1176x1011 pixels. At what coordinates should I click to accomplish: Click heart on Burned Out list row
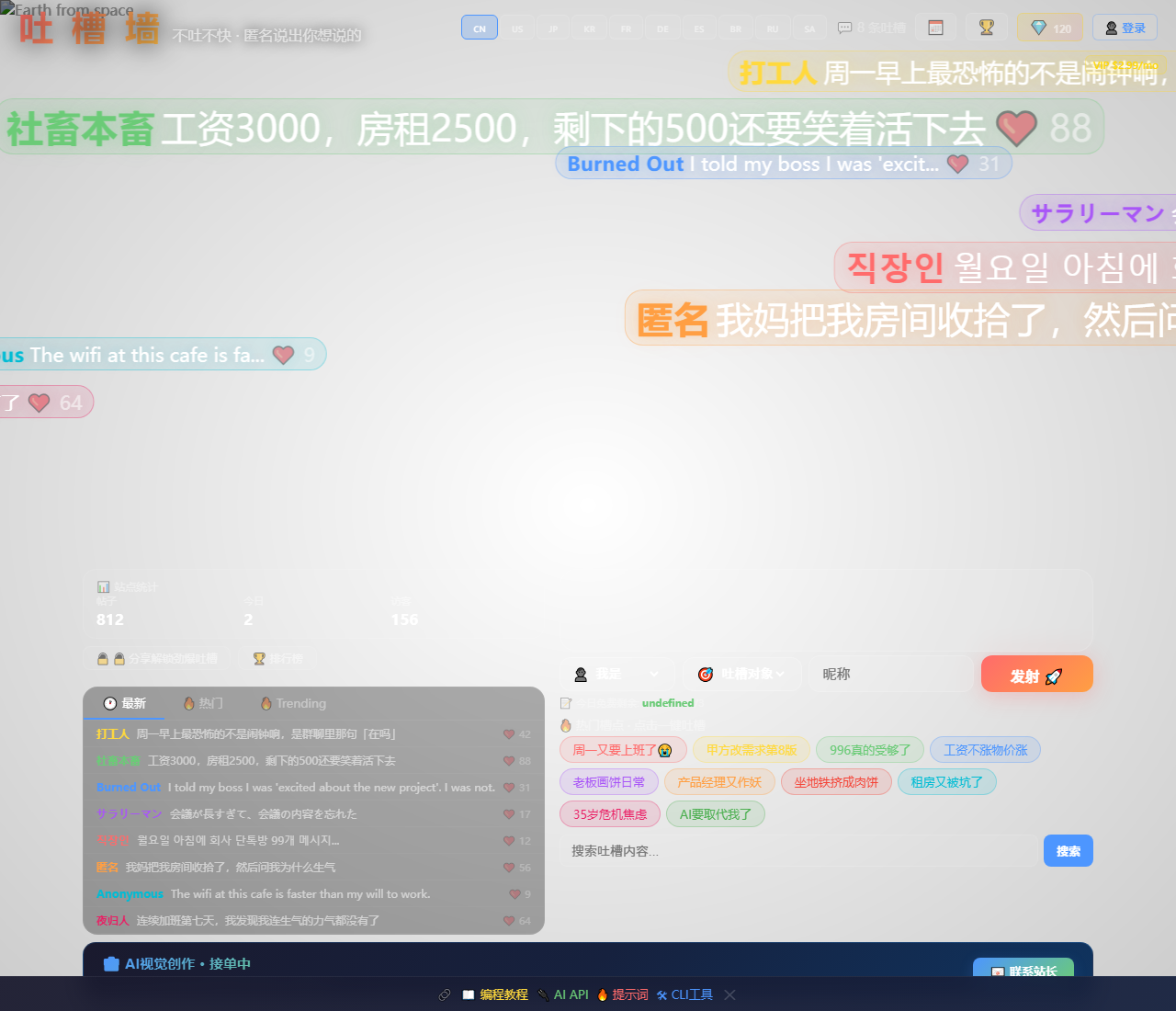pyautogui.click(x=509, y=788)
